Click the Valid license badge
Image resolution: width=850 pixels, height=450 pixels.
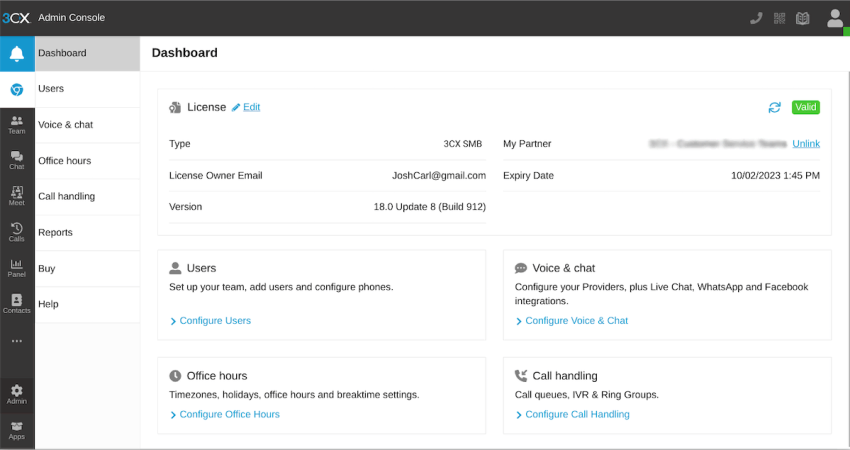tap(805, 107)
